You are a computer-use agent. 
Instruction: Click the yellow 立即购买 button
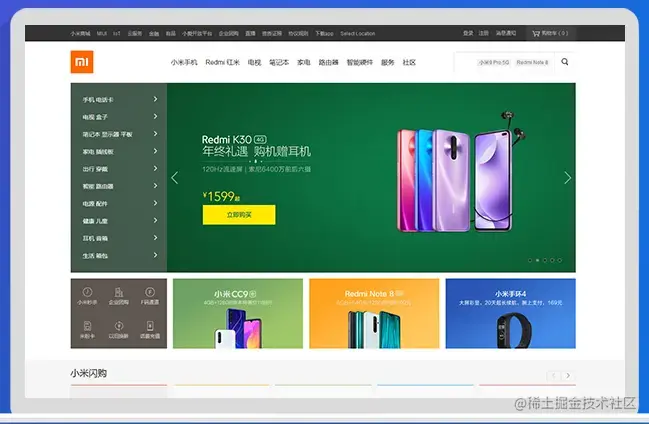pyautogui.click(x=239, y=214)
